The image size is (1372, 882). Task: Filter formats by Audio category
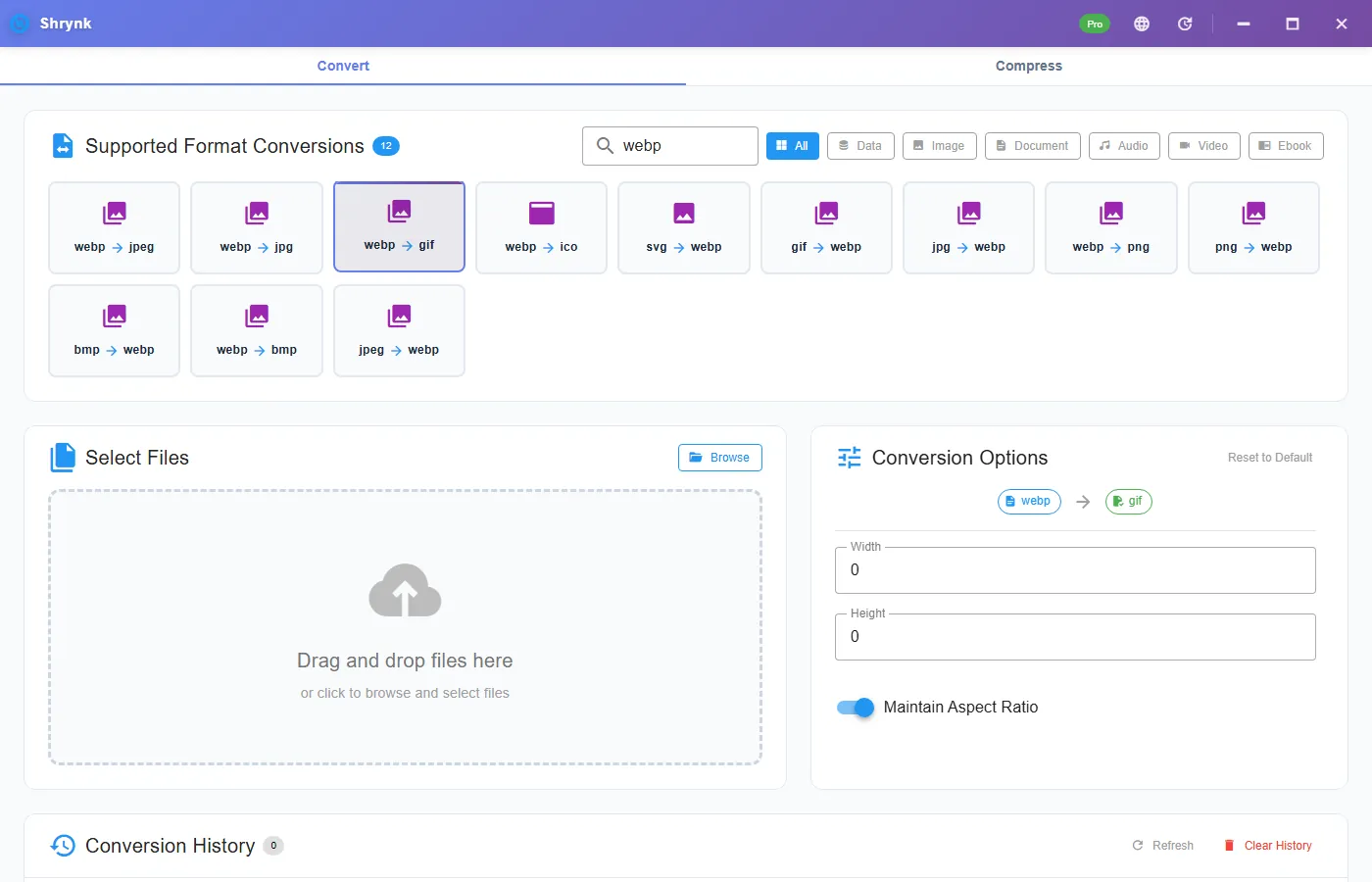coord(1124,146)
